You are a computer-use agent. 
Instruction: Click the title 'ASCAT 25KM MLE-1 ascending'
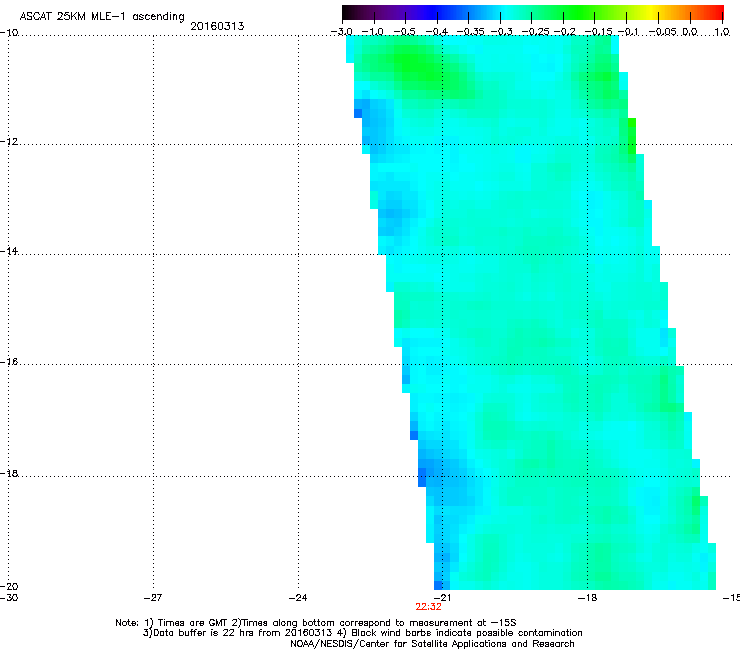(102, 17)
